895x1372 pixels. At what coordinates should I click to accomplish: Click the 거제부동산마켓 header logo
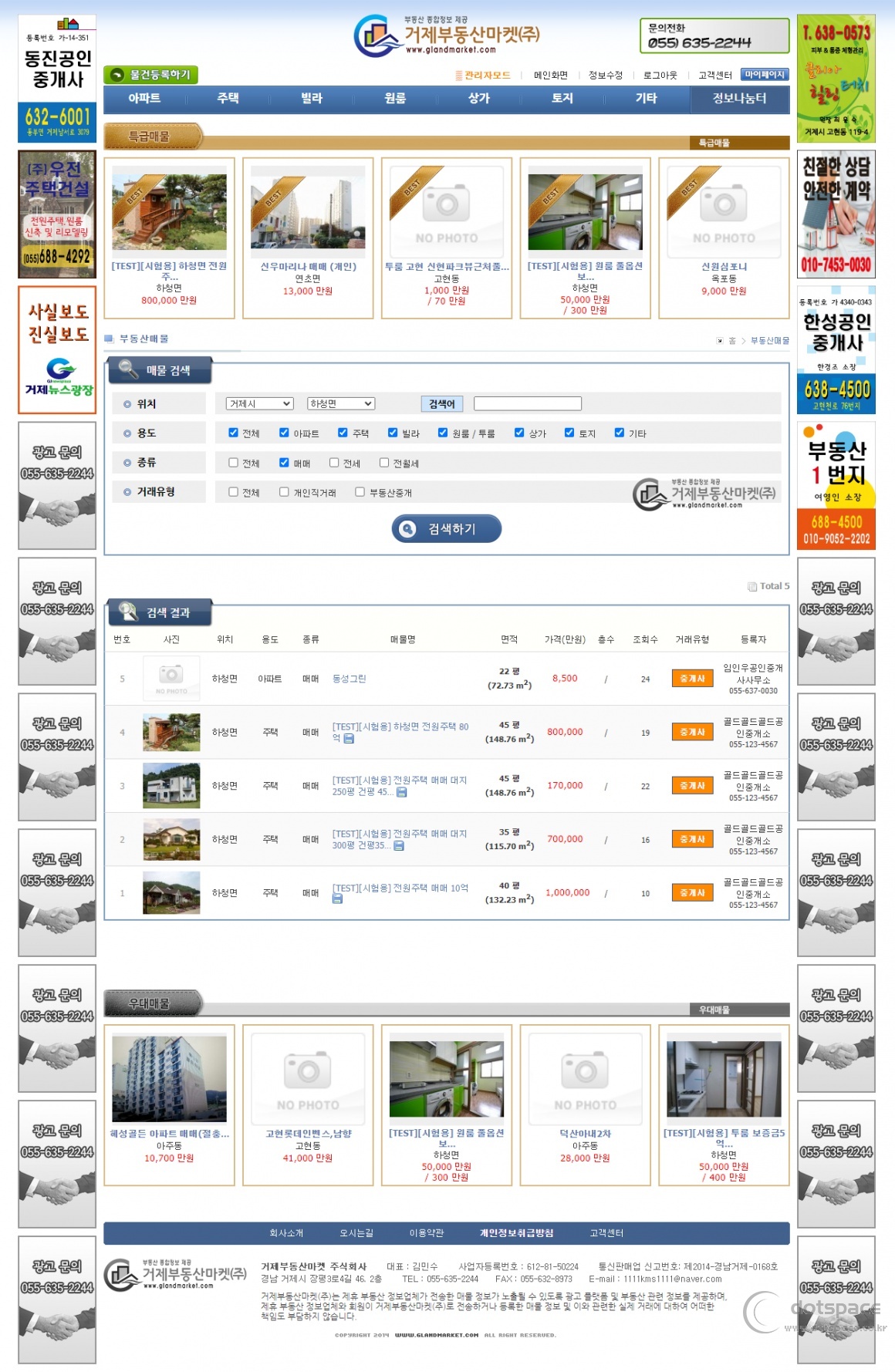coord(447,35)
